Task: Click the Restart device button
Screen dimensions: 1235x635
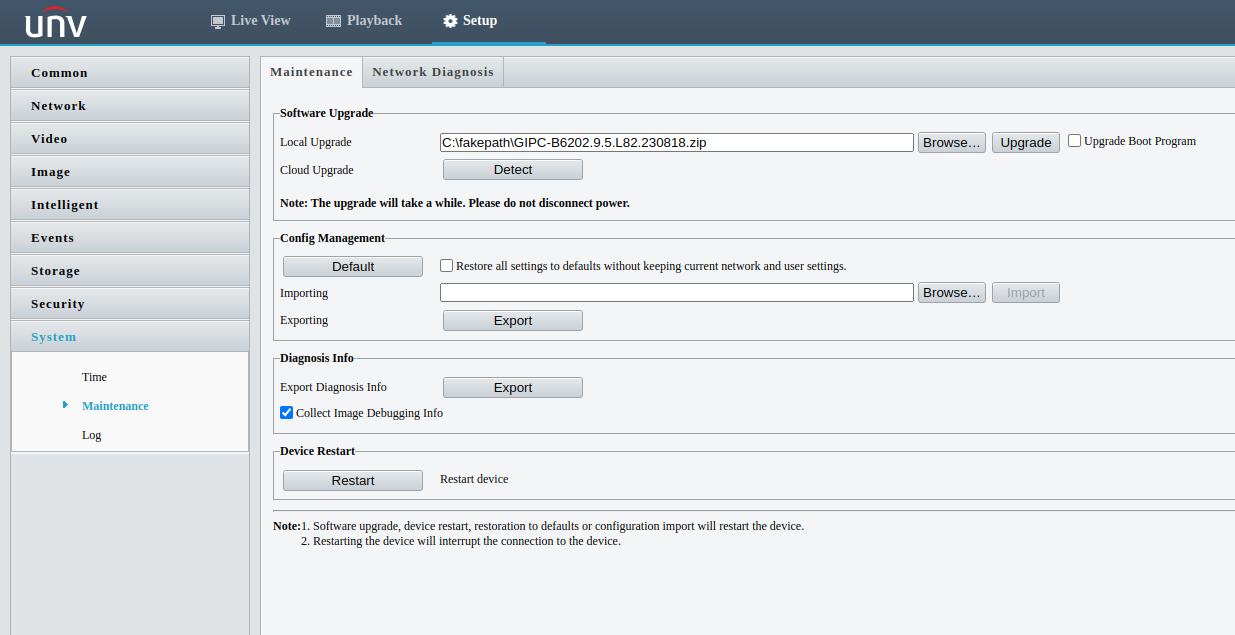Action: coord(353,481)
